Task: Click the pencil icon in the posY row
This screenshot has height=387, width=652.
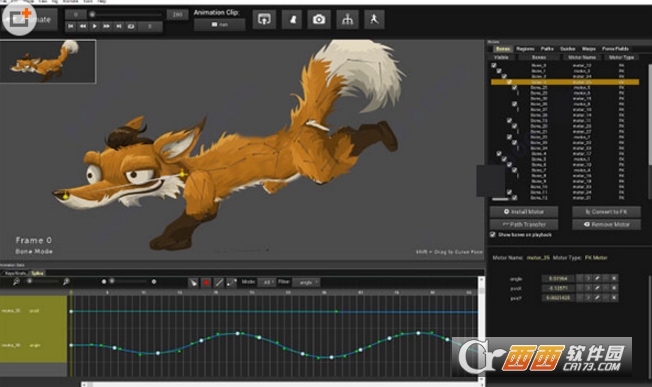Action: tap(597, 298)
